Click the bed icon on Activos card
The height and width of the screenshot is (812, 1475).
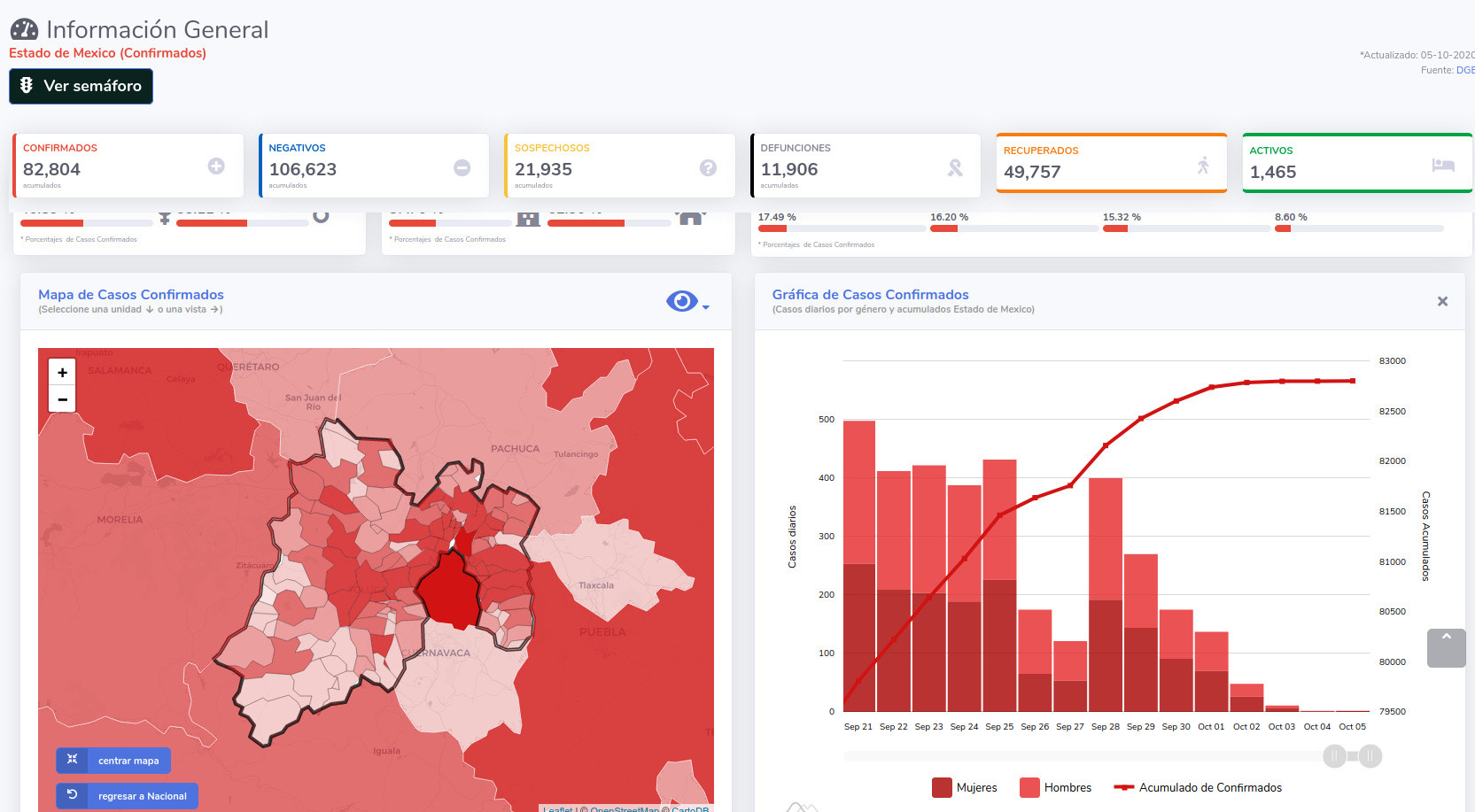click(x=1443, y=165)
